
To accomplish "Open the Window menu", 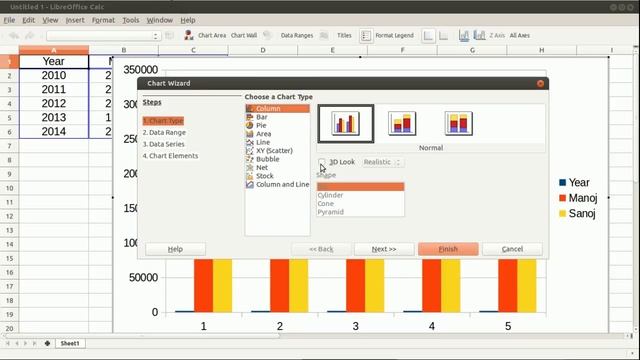I will coord(160,20).
